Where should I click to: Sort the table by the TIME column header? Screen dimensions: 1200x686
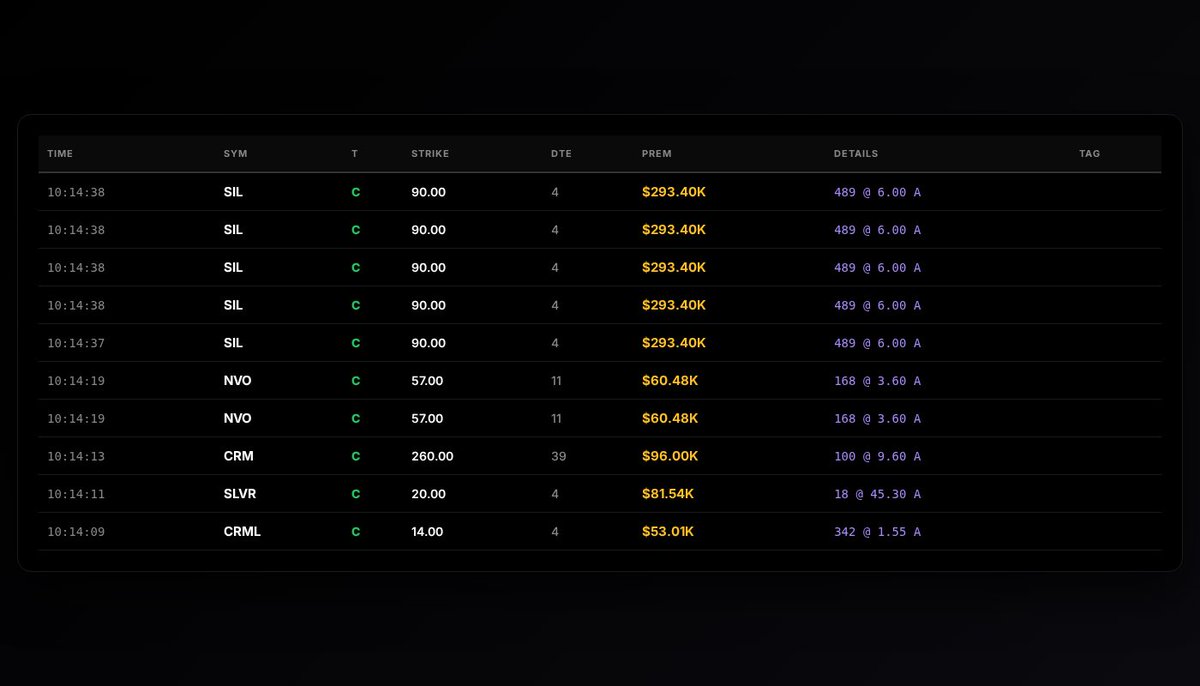coord(59,153)
